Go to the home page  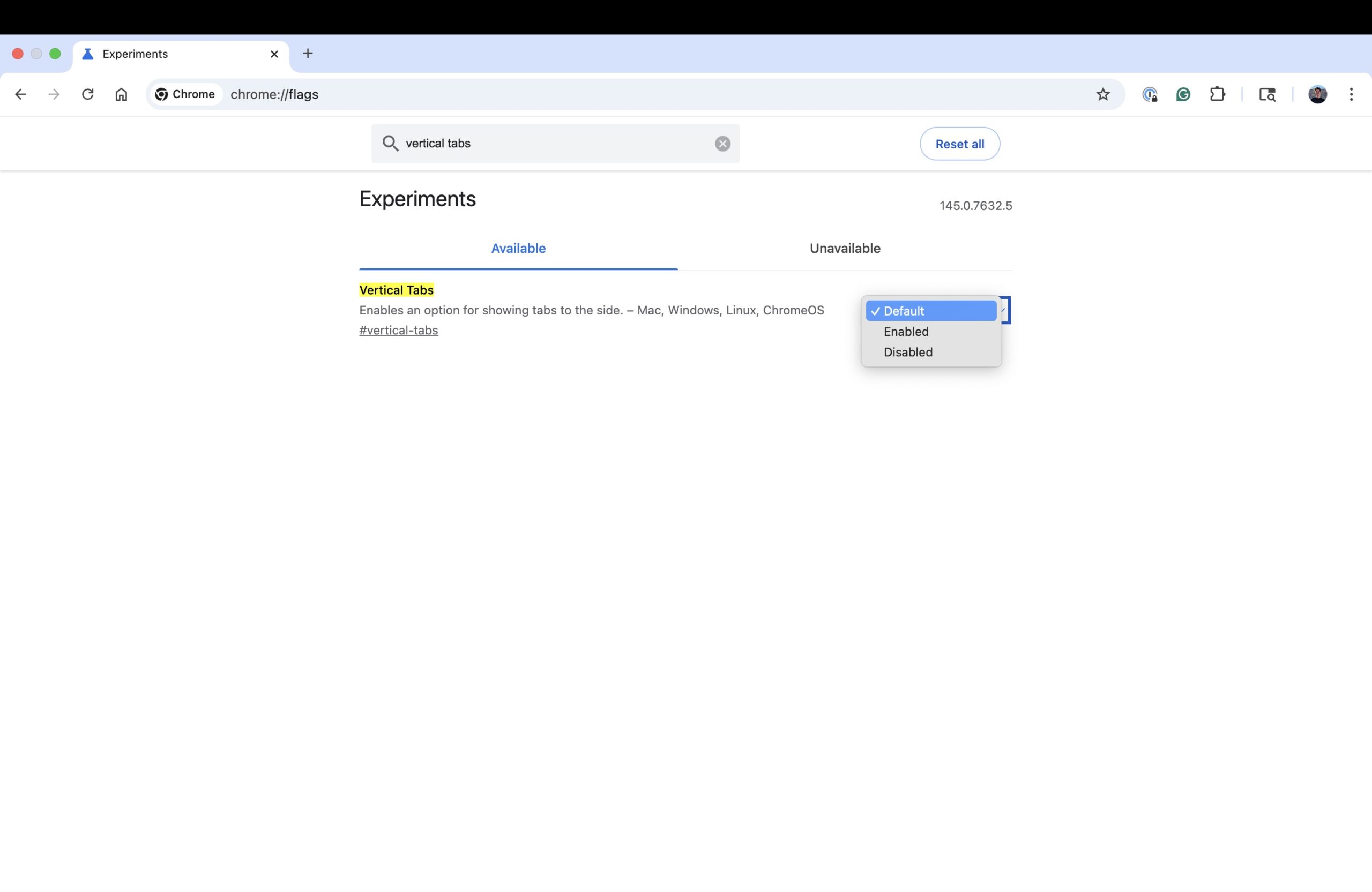click(x=121, y=94)
